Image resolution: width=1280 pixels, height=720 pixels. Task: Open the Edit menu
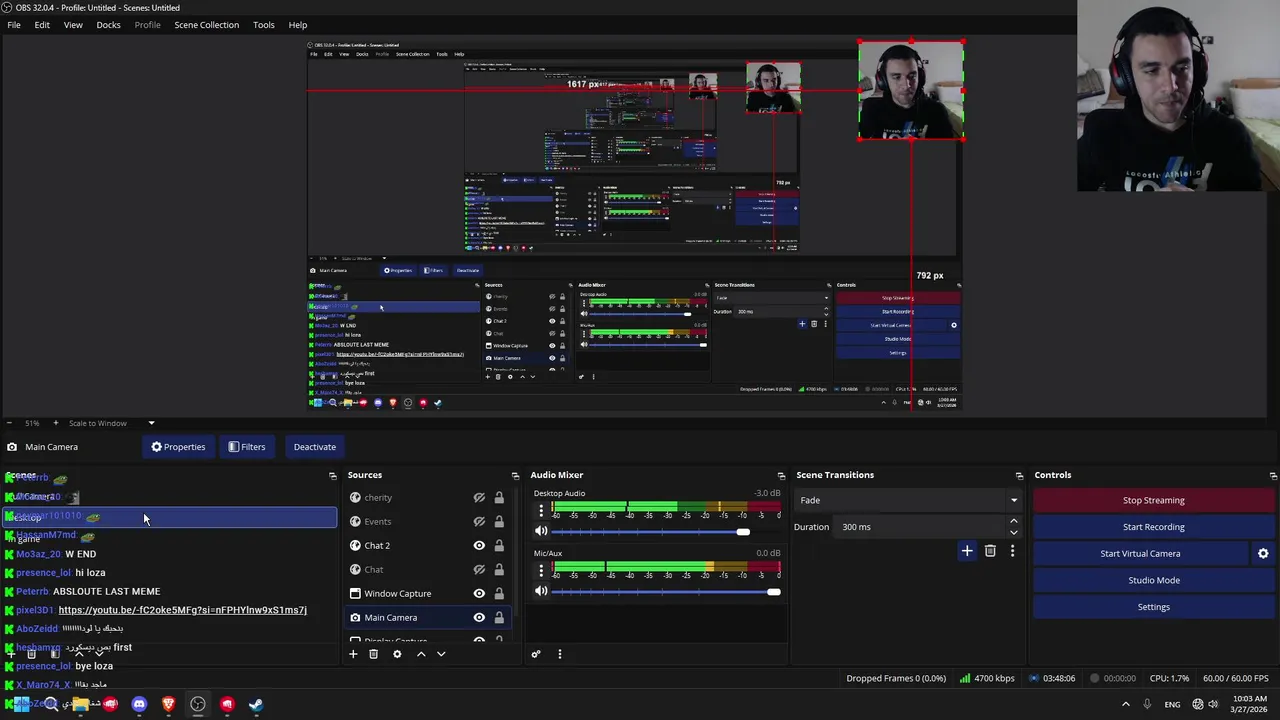click(x=42, y=25)
